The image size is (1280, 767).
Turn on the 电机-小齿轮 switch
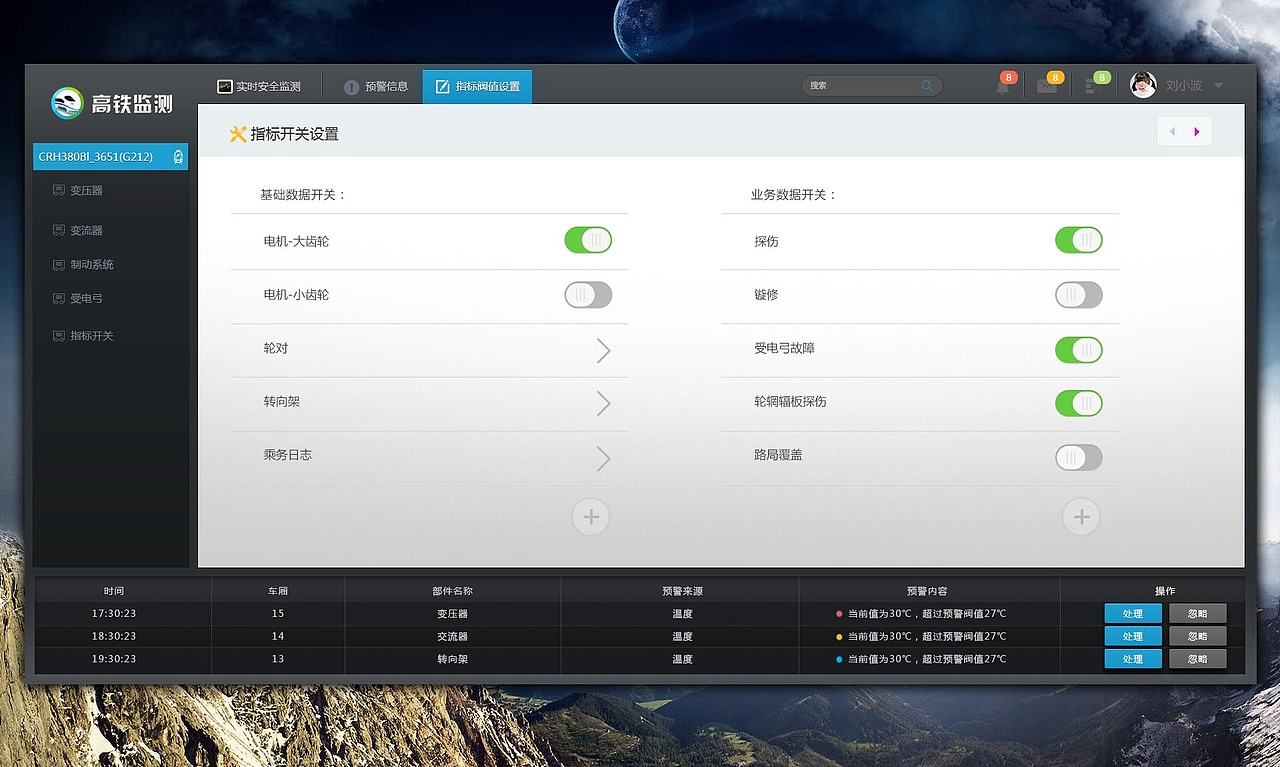(x=588, y=295)
